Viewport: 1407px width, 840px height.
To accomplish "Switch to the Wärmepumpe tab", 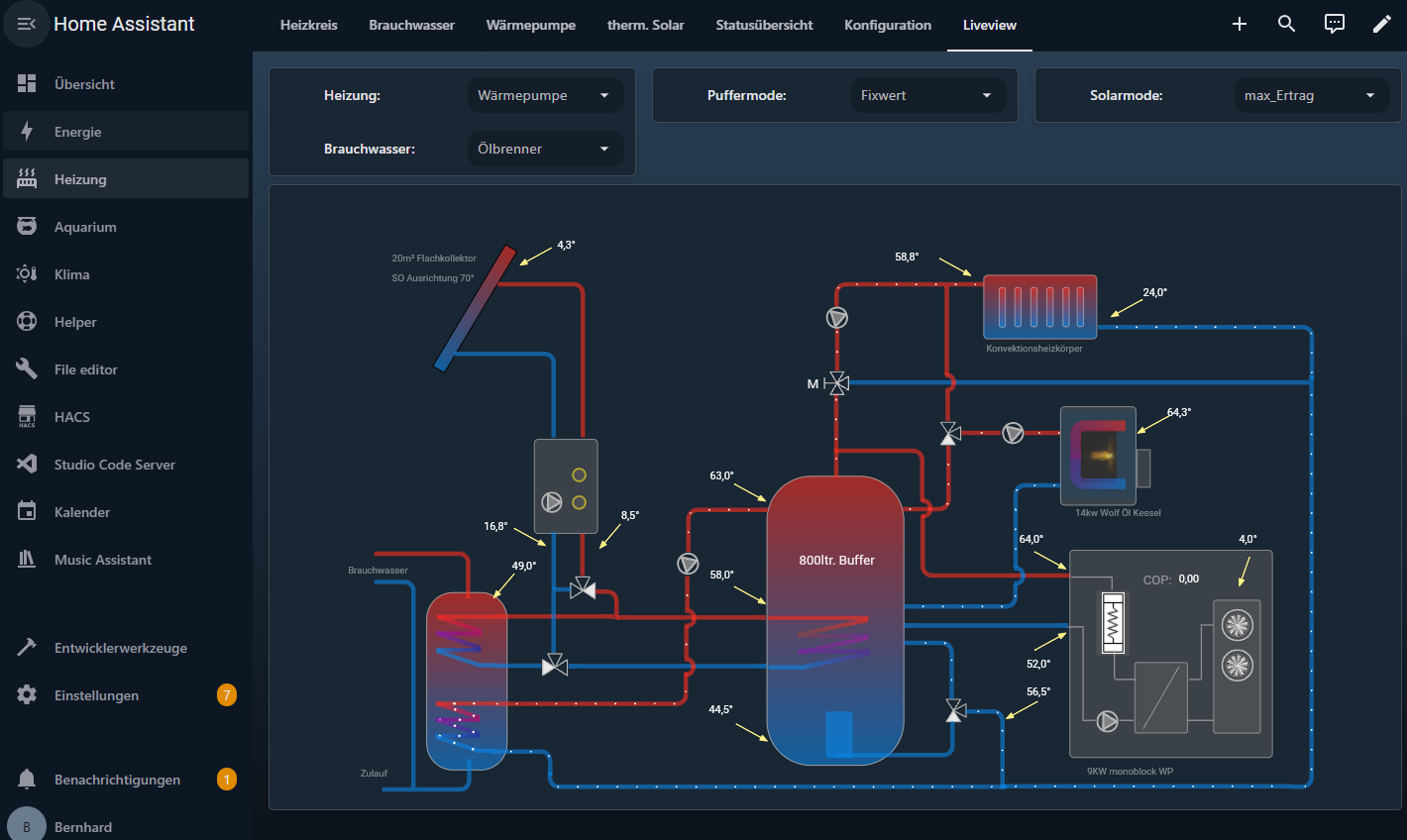I will tap(530, 25).
